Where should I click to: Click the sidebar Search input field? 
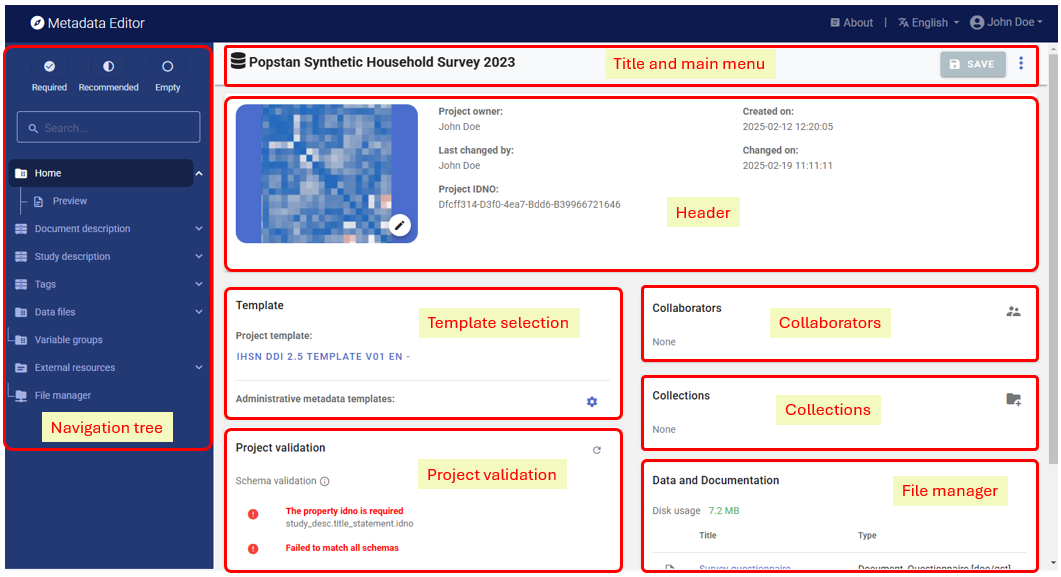click(108, 127)
